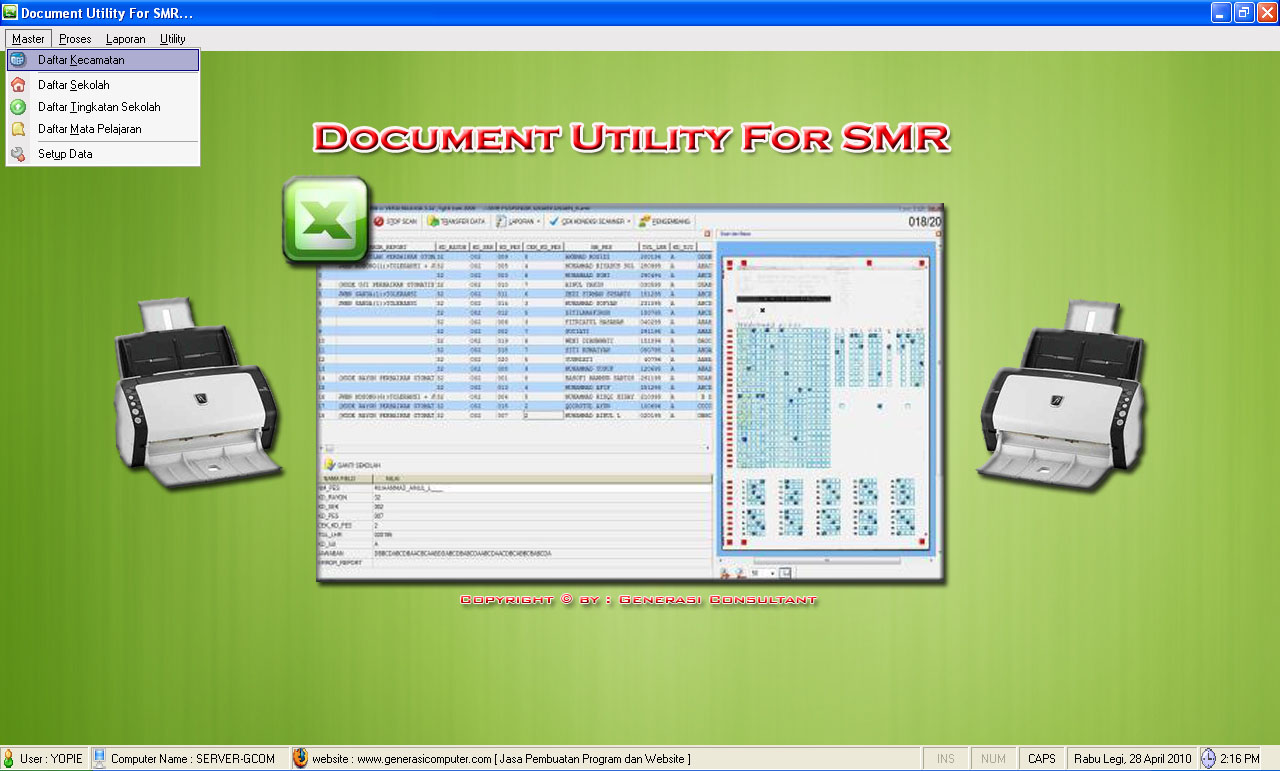Click the Firefox icon in the status bar
The image size is (1280, 771).
(x=300, y=759)
